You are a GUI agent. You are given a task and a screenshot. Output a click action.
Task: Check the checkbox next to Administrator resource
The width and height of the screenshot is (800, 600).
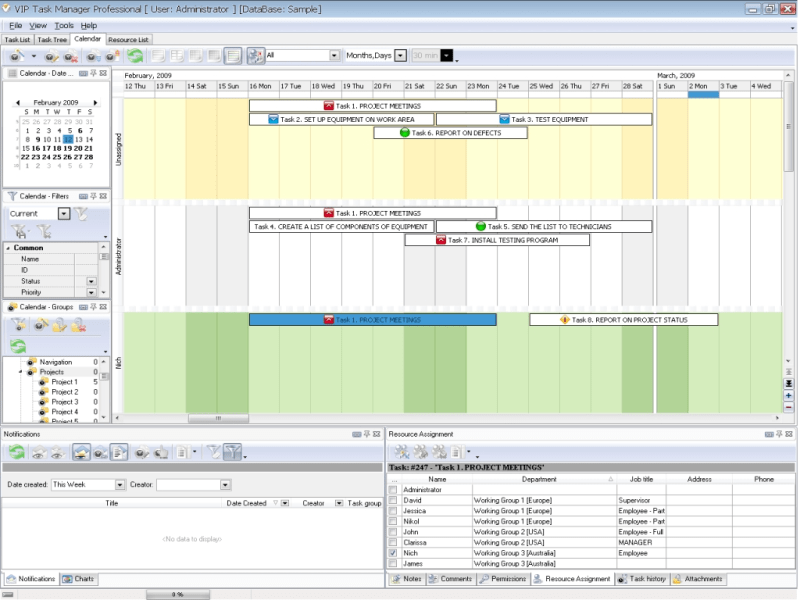393,490
